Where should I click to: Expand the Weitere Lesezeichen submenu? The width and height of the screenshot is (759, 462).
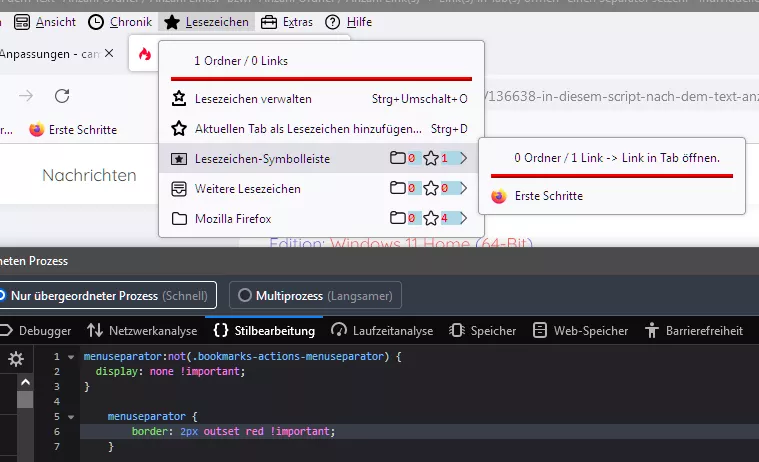463,188
